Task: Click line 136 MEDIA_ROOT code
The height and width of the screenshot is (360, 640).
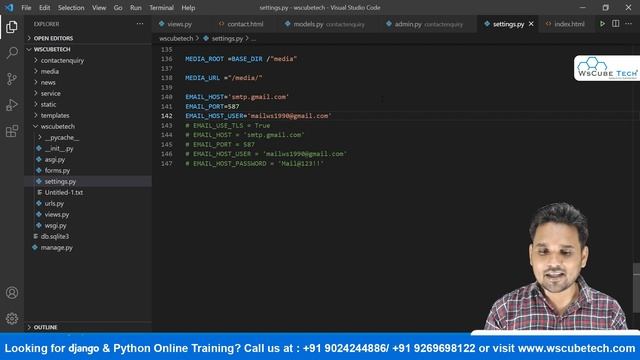Action: 241,59
